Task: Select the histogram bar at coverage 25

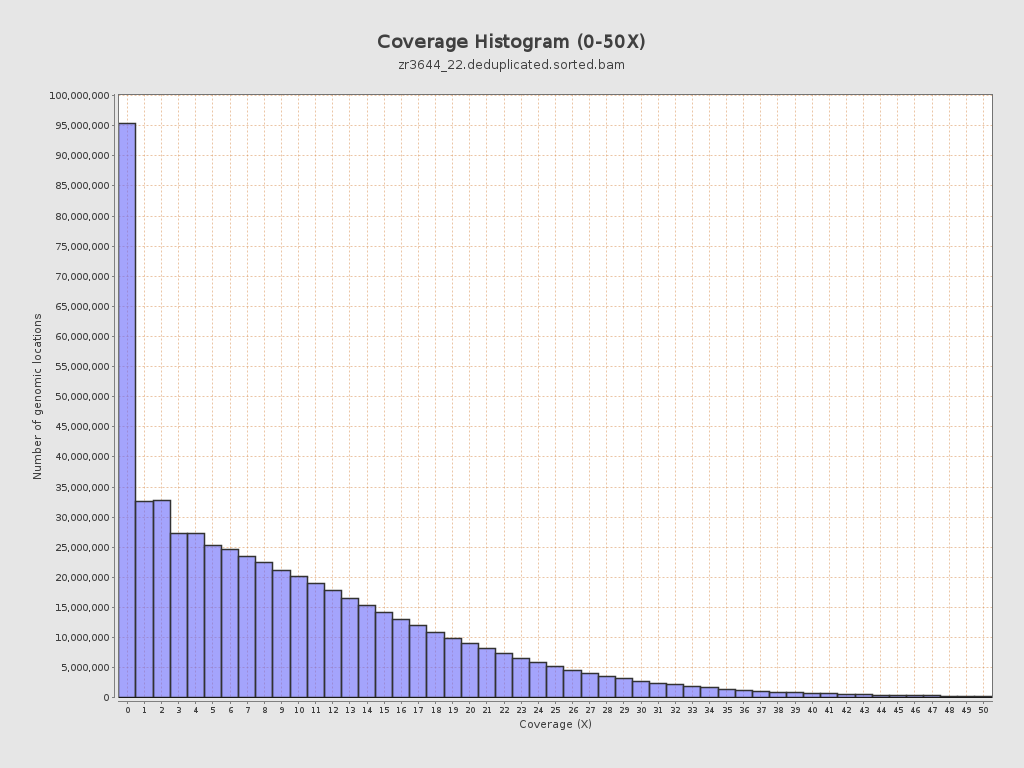Action: 555,682
